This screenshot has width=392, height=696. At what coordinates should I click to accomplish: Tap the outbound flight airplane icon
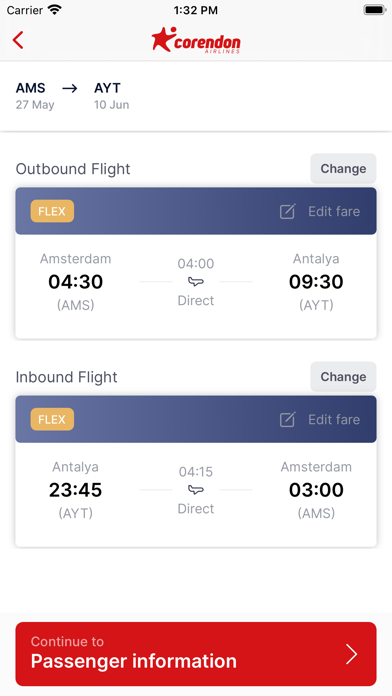click(196, 282)
